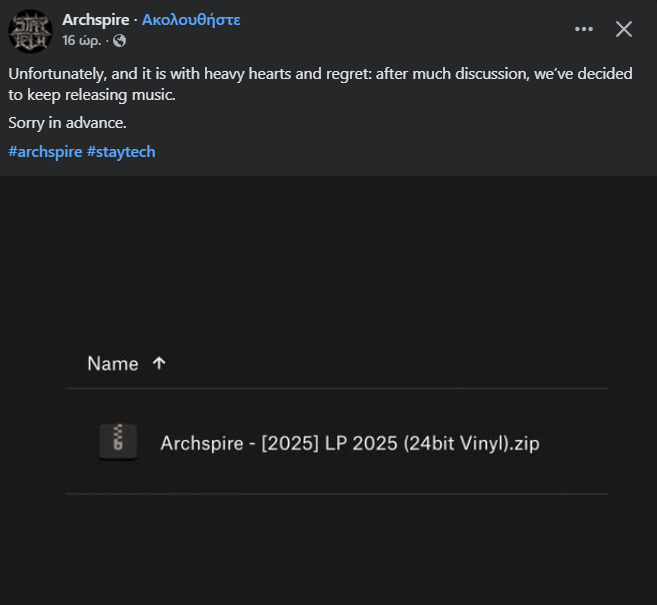The height and width of the screenshot is (605, 657).
Task: Click the "Sorry in advance." line
Action: click(x=67, y=123)
